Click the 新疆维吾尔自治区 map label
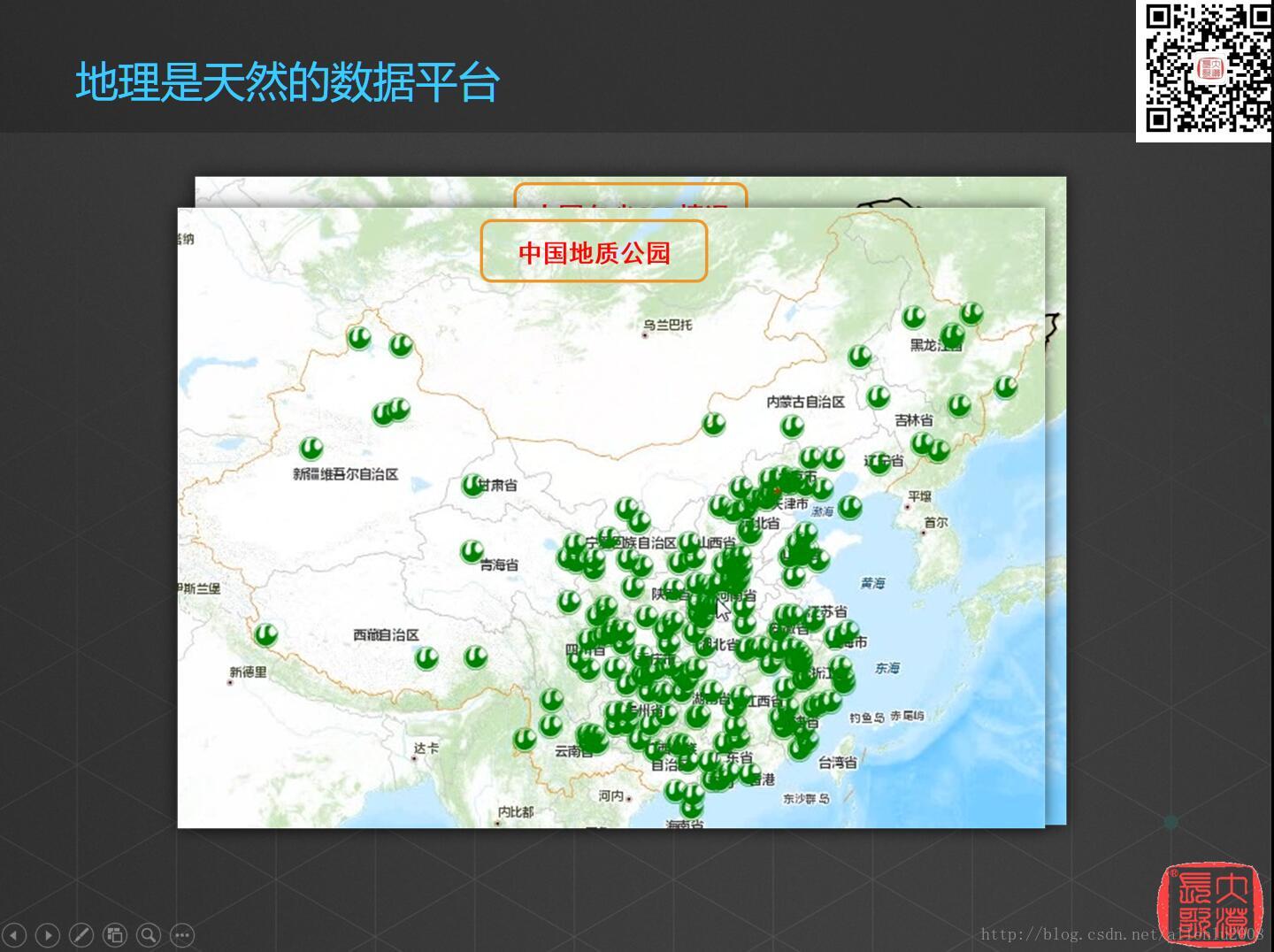Viewport: 1274px width, 952px height. coord(346,474)
